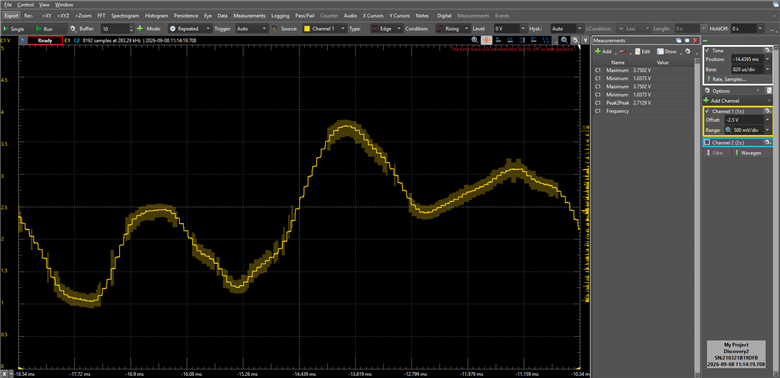Expand the Options button
Image resolution: width=780 pixels, height=378 pixels.
click(x=732, y=91)
